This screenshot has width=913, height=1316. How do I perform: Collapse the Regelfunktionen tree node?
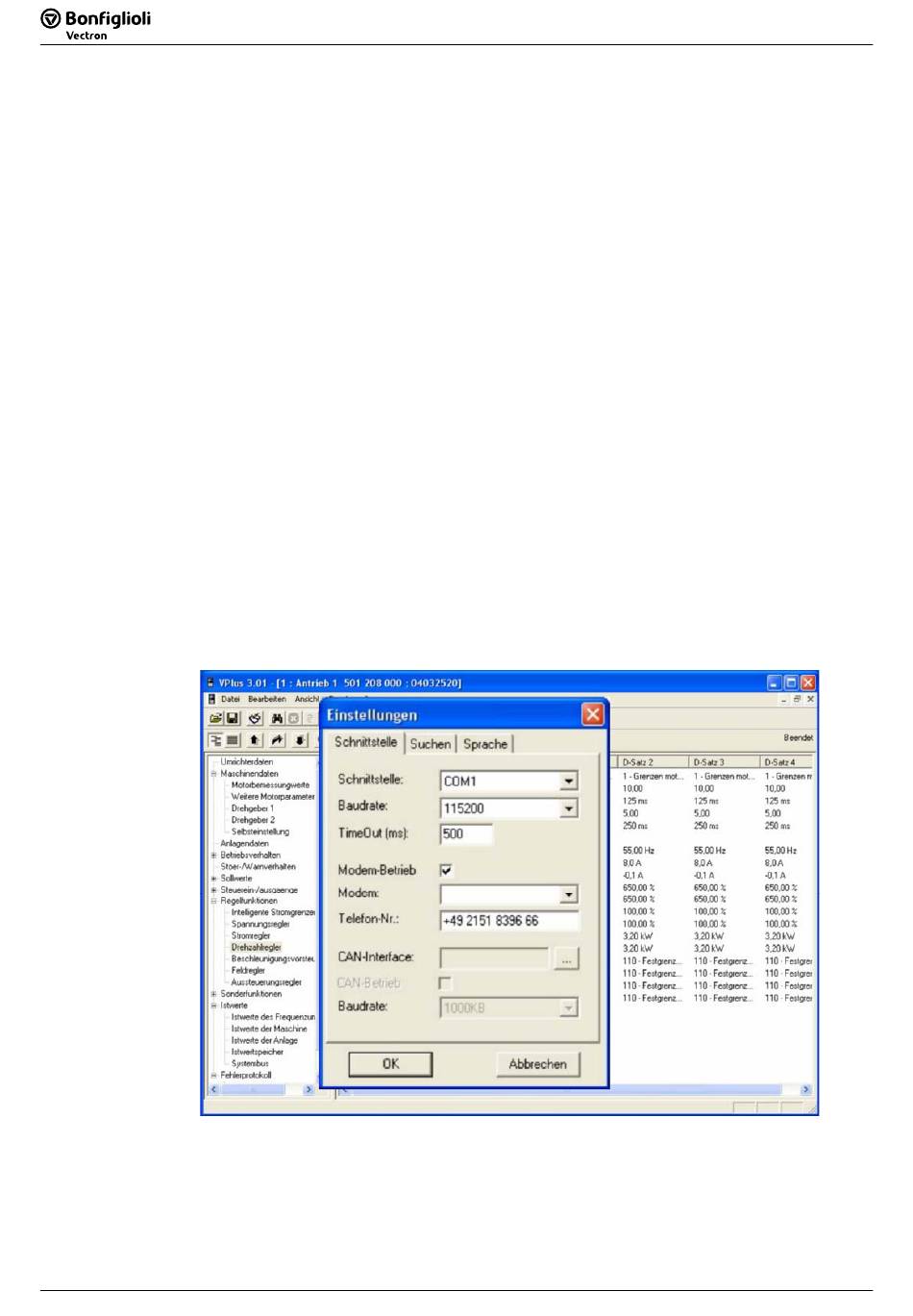point(214,901)
